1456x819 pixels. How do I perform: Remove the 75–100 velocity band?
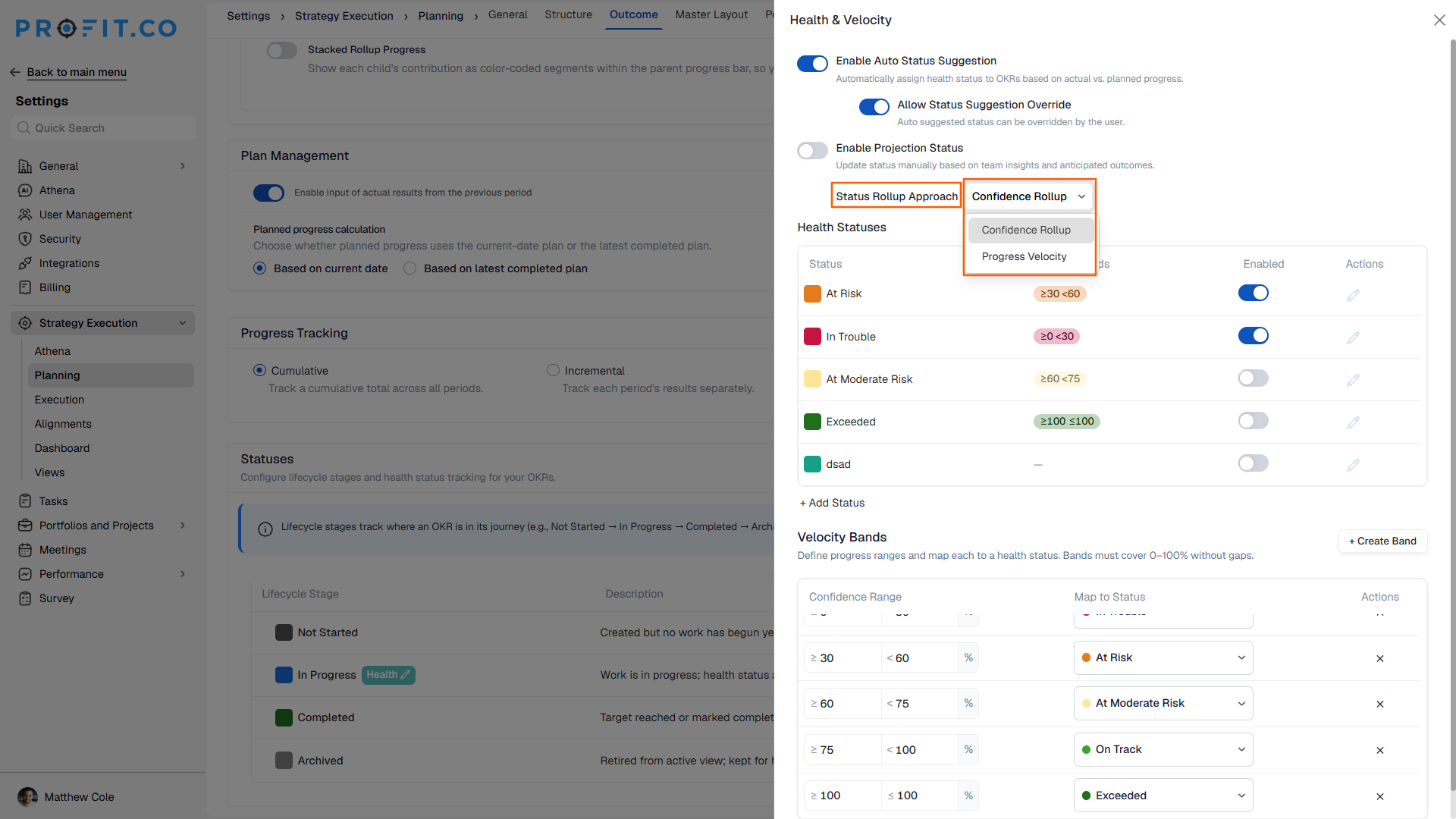pyautogui.click(x=1380, y=750)
